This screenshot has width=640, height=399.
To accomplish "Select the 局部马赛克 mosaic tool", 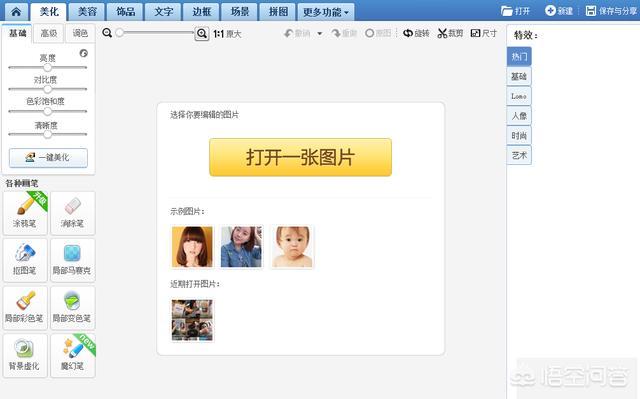I will pyautogui.click(x=73, y=260).
